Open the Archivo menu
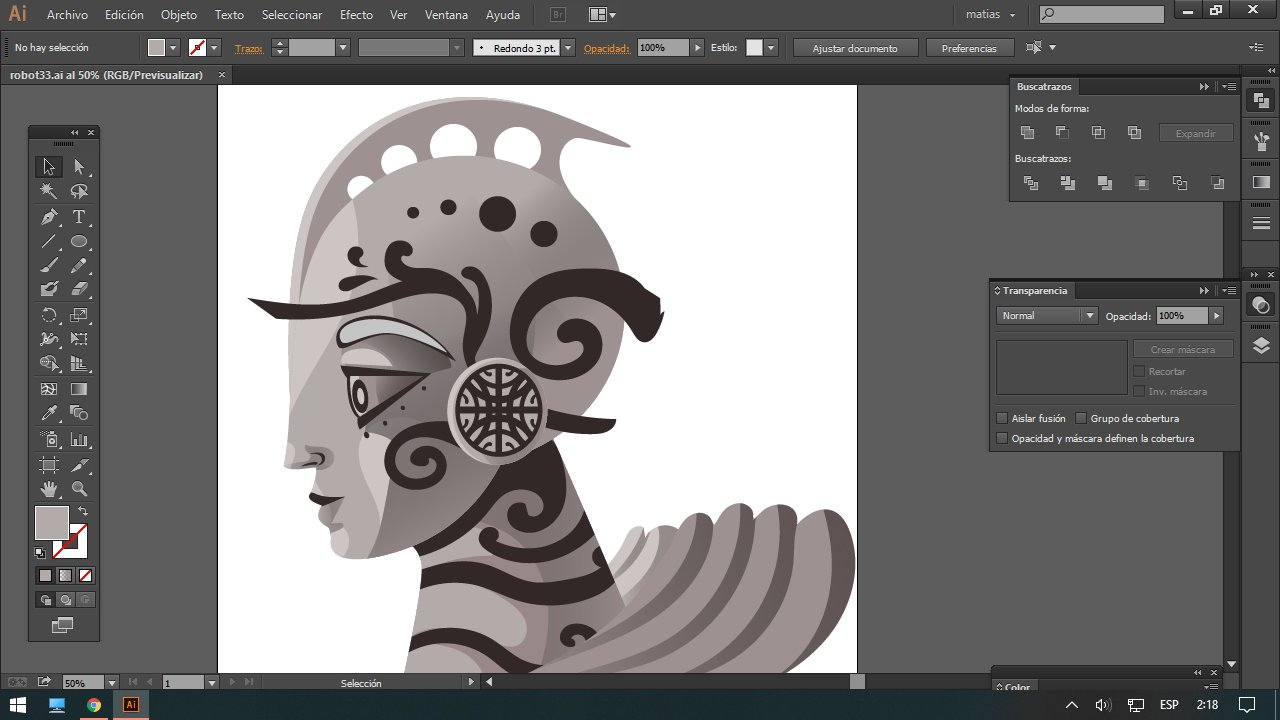 (x=67, y=15)
